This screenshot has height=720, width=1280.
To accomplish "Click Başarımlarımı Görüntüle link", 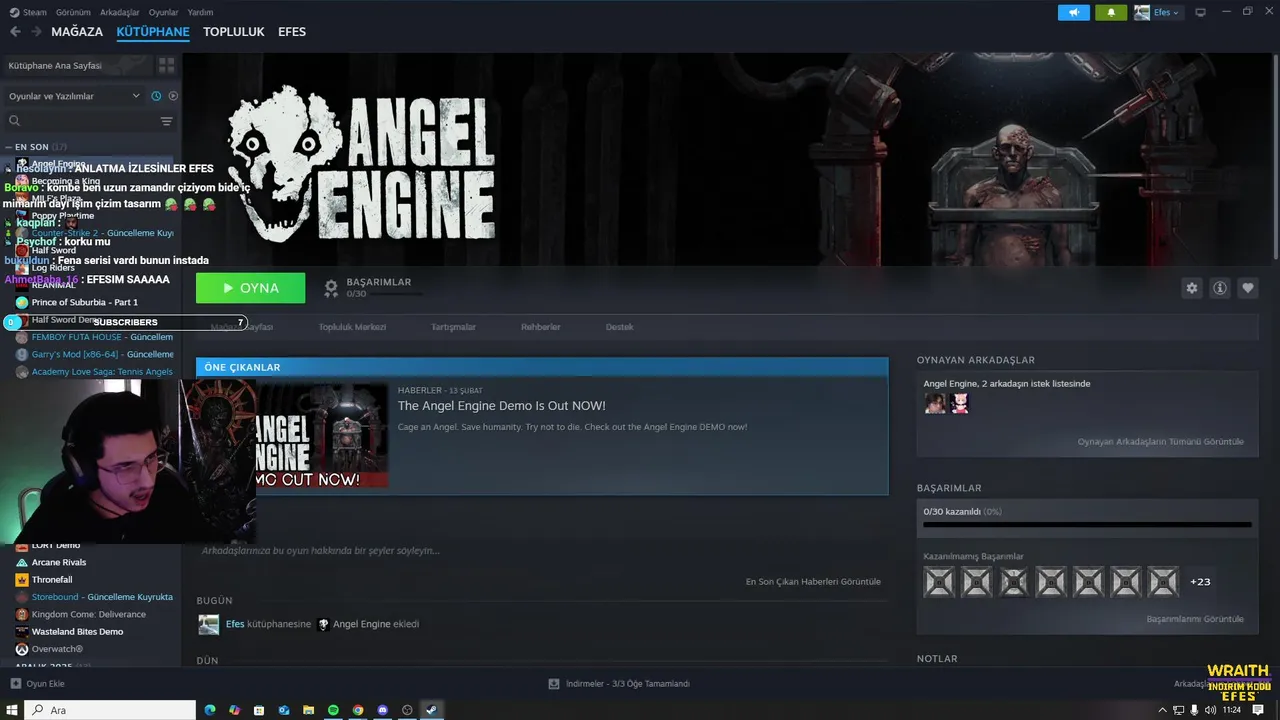I will (x=1195, y=619).
